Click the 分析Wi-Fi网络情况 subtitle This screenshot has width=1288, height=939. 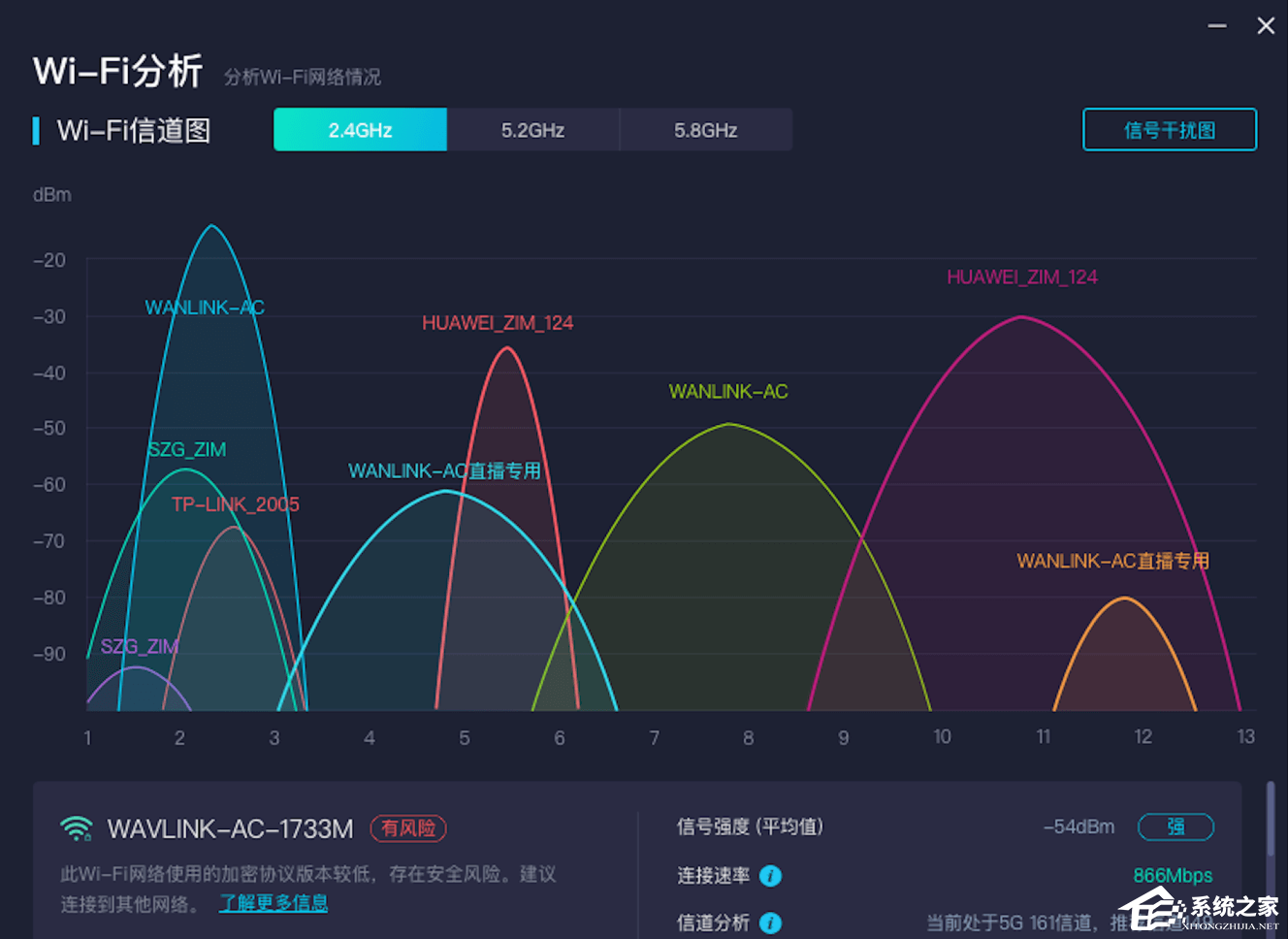pyautogui.click(x=303, y=77)
